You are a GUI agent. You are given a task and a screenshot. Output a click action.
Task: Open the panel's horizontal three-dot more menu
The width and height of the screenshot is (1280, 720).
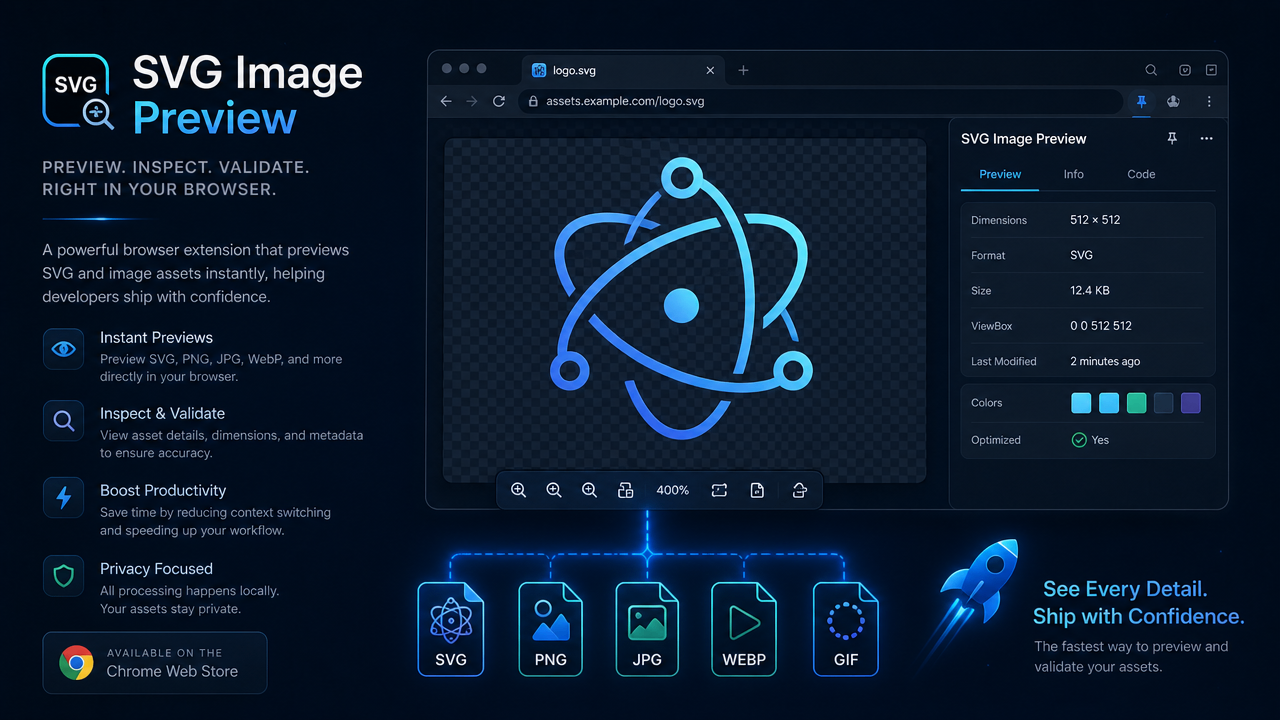point(1206,139)
